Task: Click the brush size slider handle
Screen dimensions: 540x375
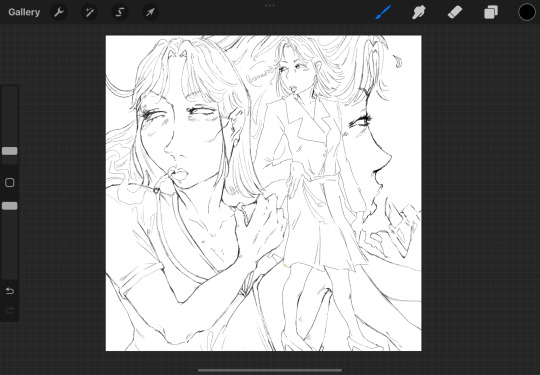Action: [10, 151]
